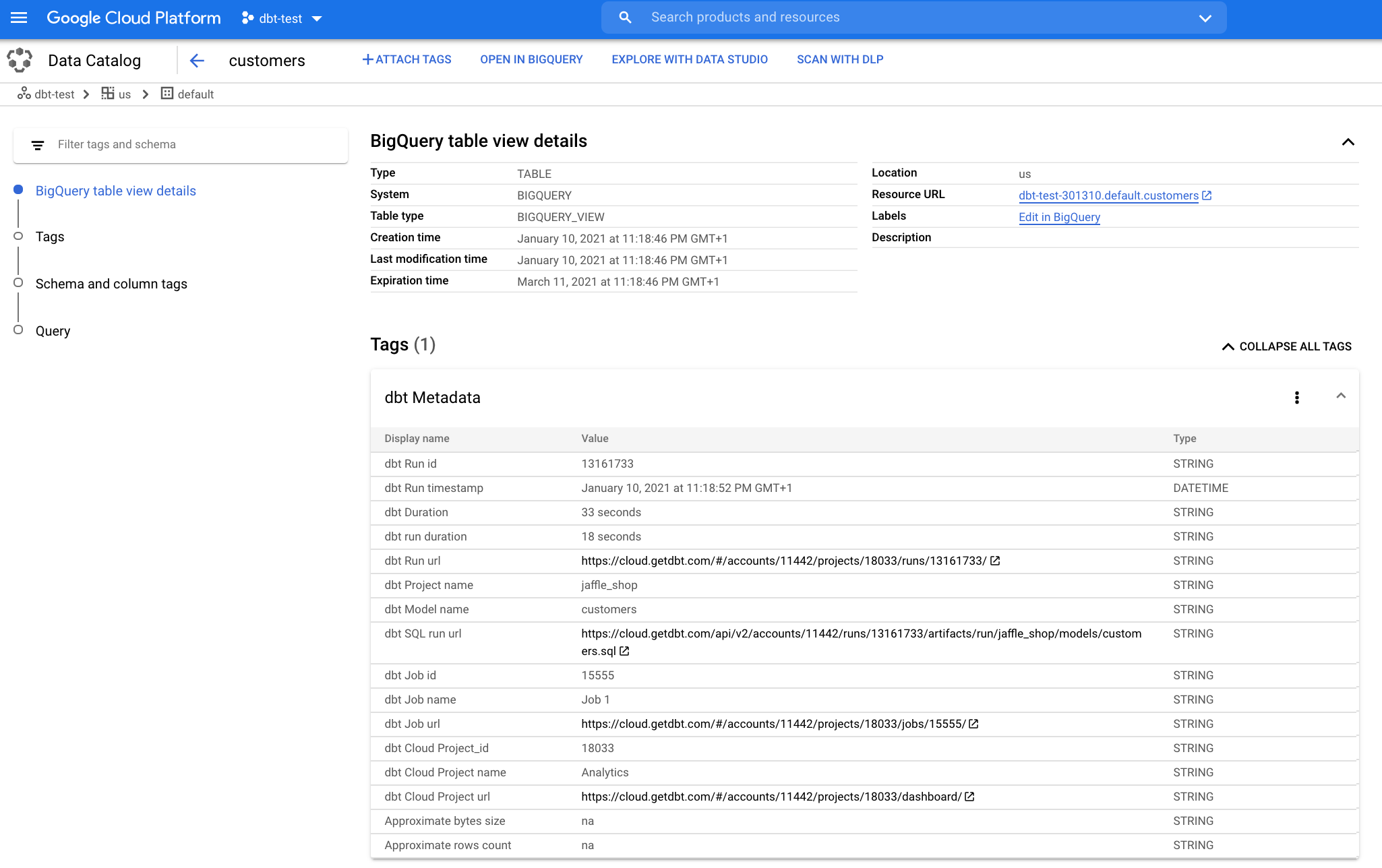This screenshot has width=1382, height=868.
Task: Click the filter icon in filter box
Action: coord(38,145)
